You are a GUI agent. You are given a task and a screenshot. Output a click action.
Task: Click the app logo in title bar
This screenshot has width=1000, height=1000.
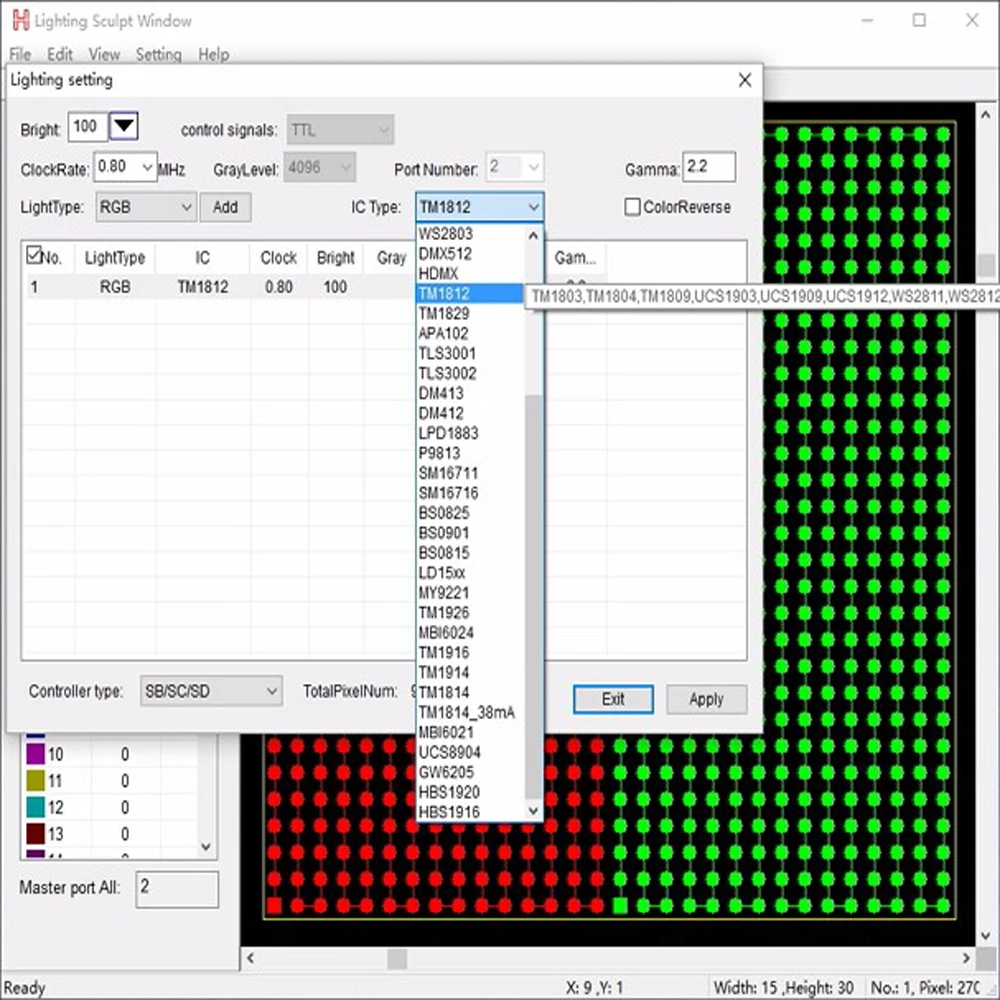coord(21,20)
